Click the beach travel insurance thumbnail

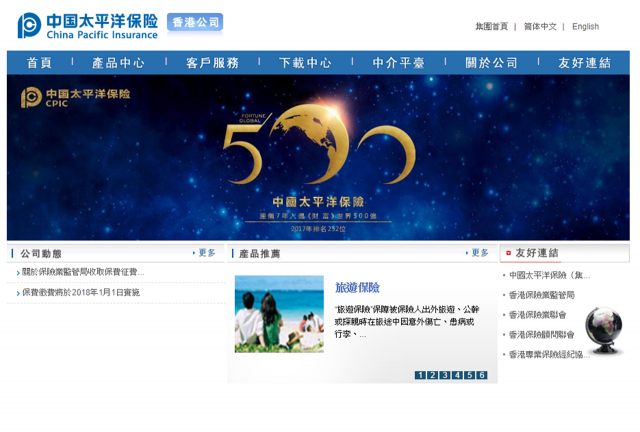(x=279, y=314)
